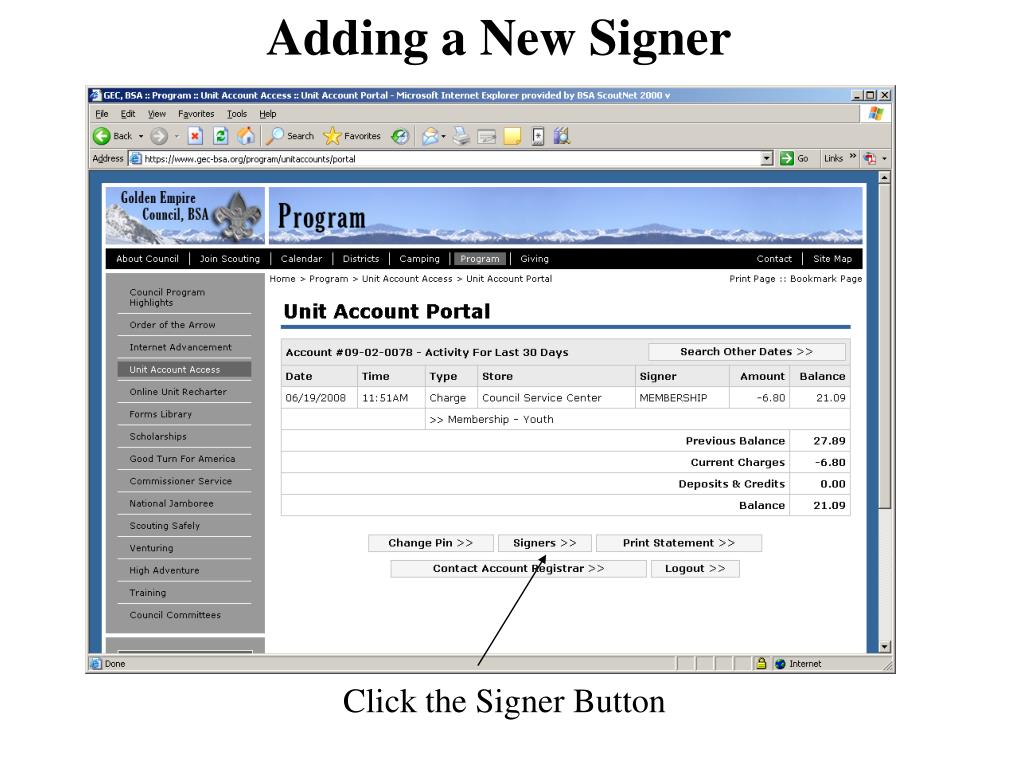Click the scrollbar down arrow
Image resolution: width=1024 pixels, height=768 pixels.
click(x=884, y=647)
